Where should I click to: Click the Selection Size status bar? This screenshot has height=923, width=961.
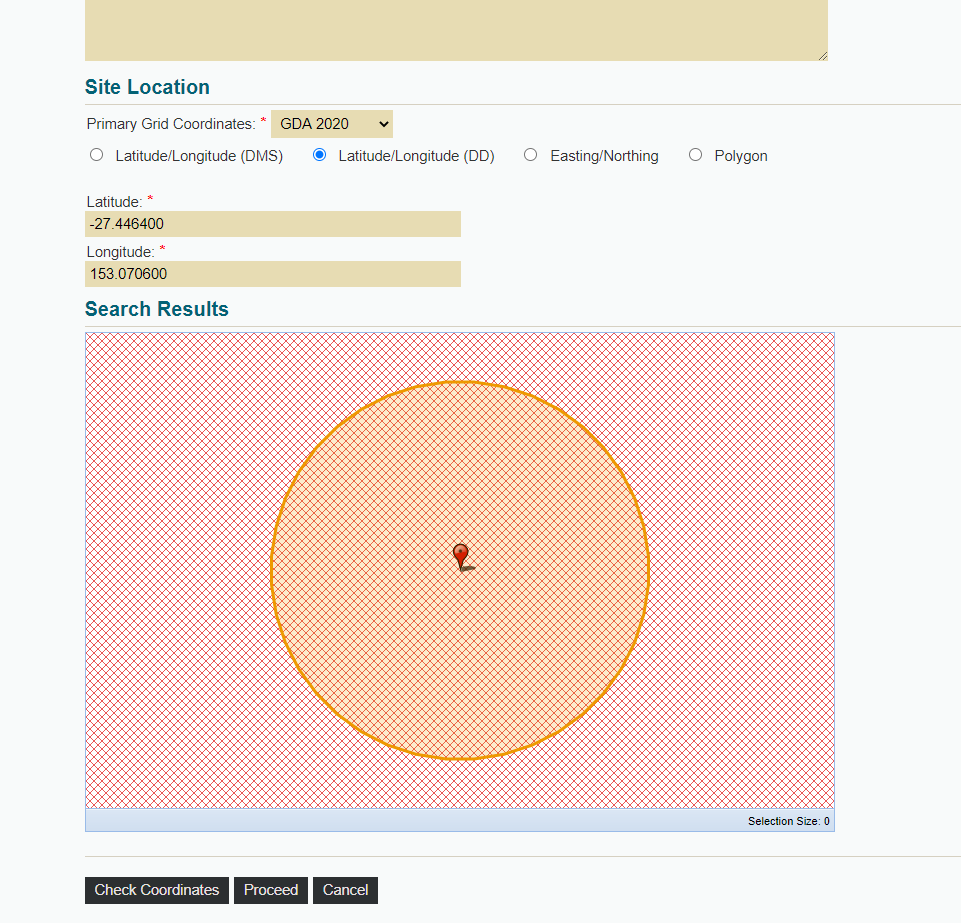tap(460, 821)
